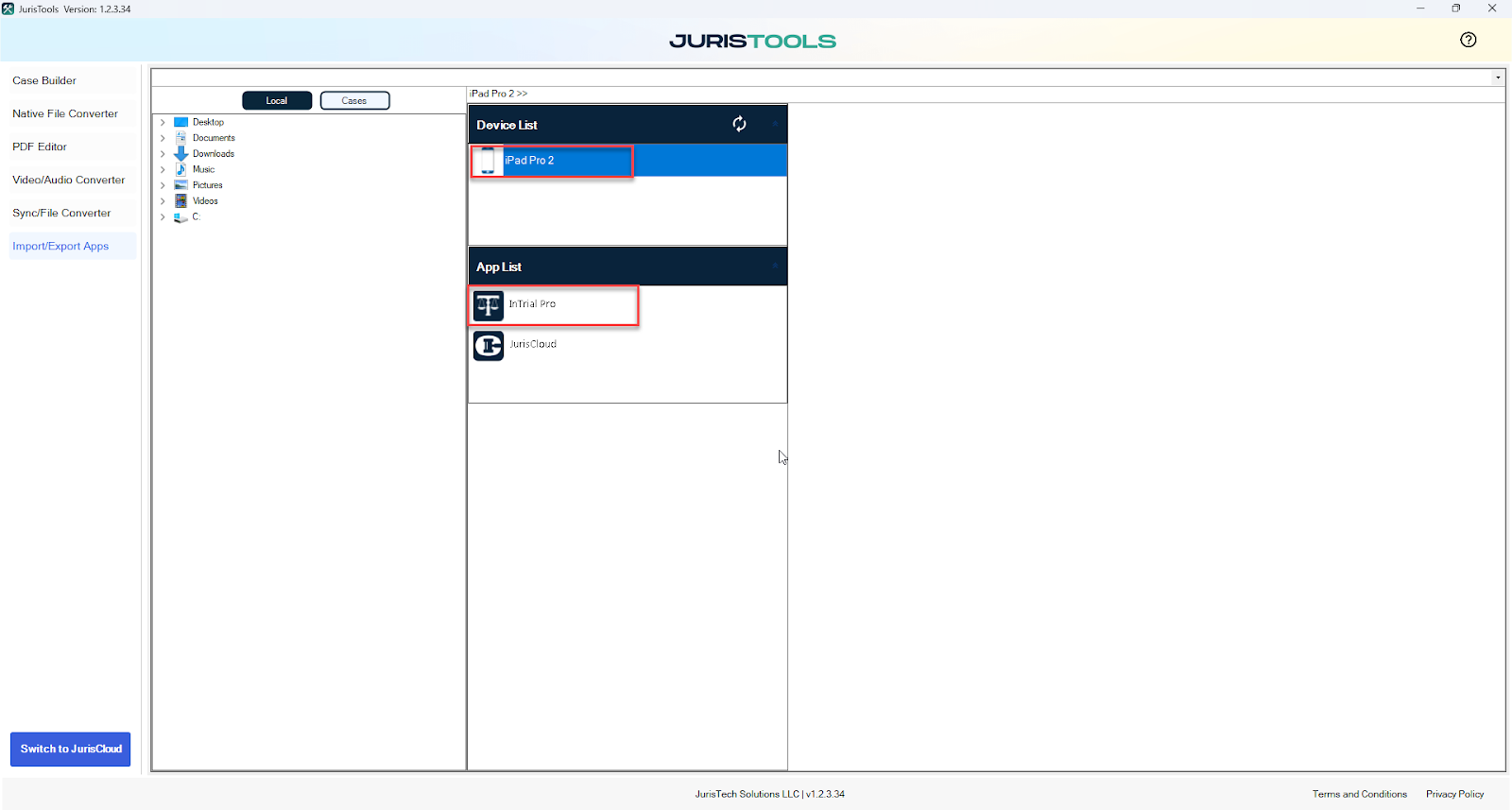Expand the Pictures tree node
The height and width of the screenshot is (810, 1512).
pyautogui.click(x=163, y=185)
